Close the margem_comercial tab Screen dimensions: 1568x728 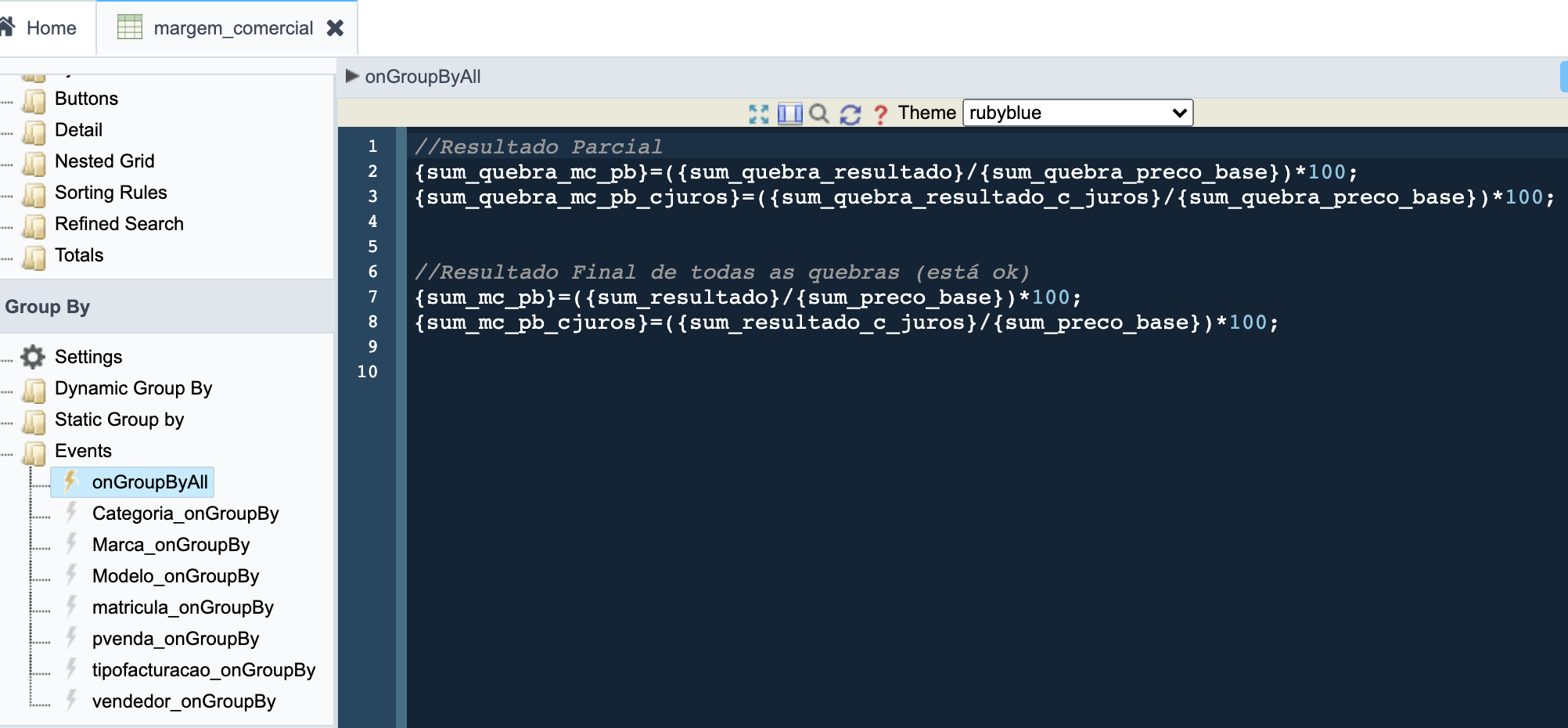click(x=336, y=28)
